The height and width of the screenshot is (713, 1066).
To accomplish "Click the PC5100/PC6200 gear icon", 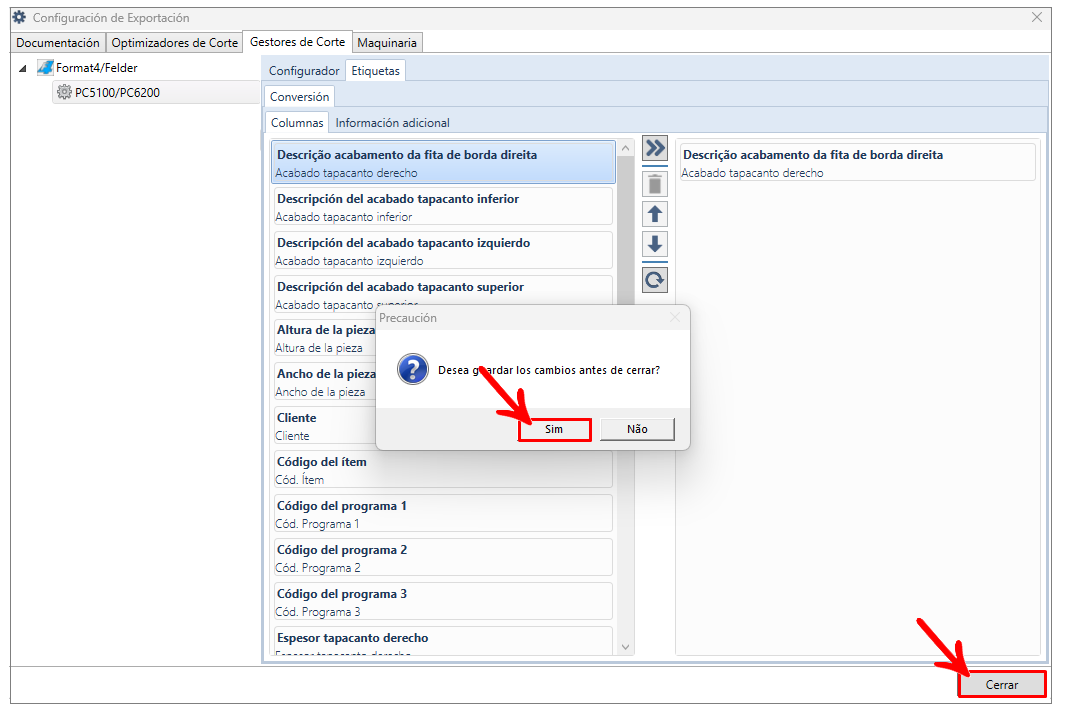I will click(64, 92).
